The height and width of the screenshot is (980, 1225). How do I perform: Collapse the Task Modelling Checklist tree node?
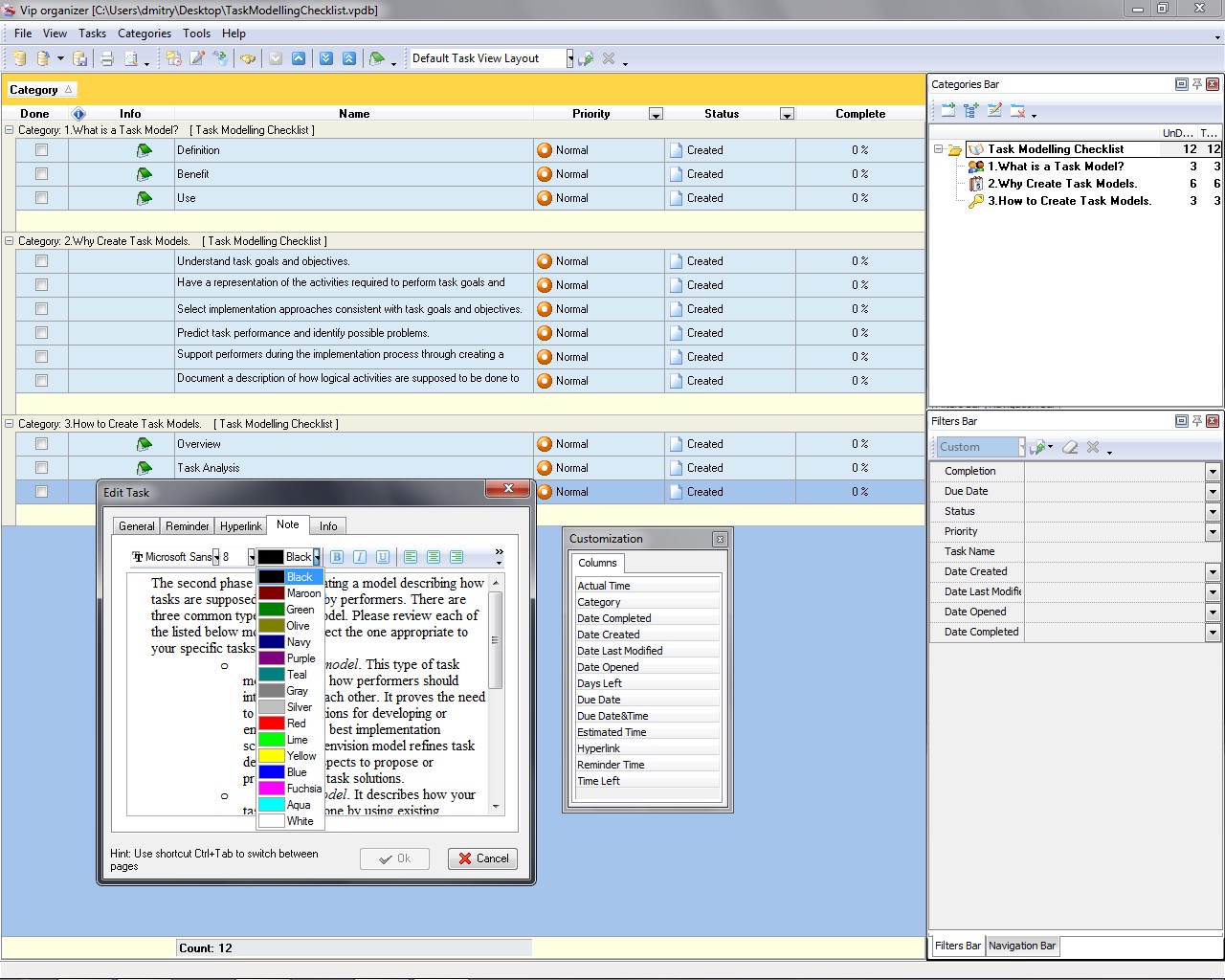point(939,149)
